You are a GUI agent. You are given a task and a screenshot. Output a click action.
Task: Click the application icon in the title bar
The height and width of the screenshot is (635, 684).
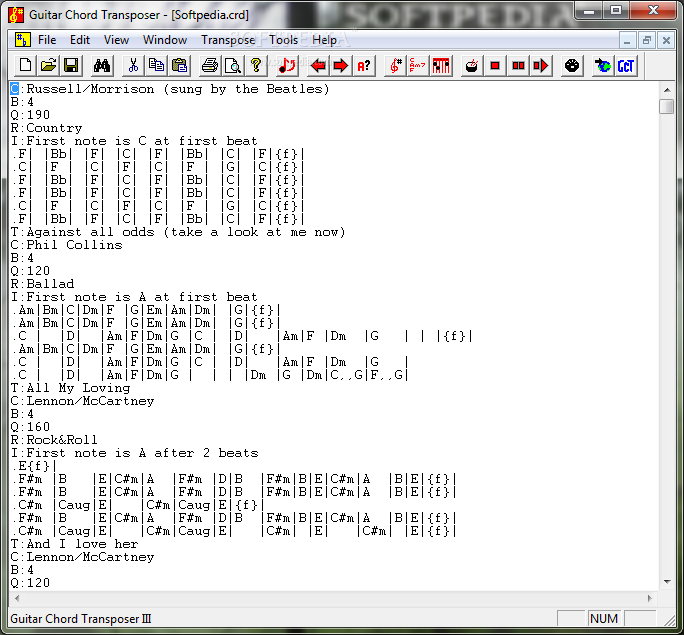(16, 14)
